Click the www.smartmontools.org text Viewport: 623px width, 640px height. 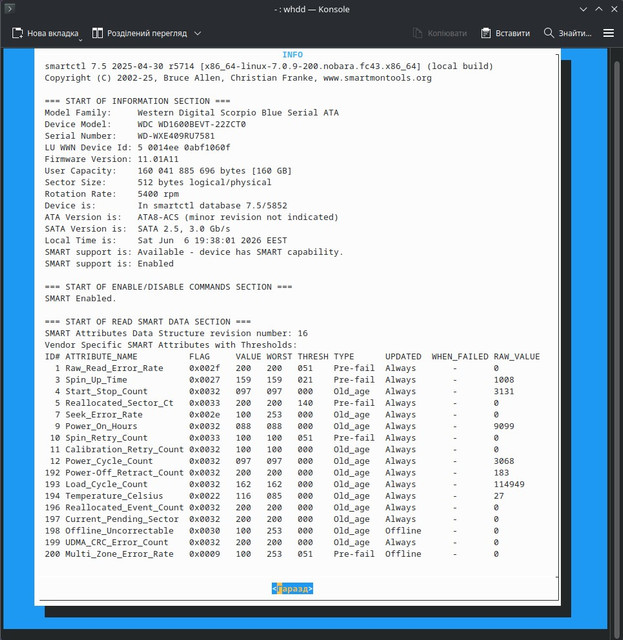point(377,78)
